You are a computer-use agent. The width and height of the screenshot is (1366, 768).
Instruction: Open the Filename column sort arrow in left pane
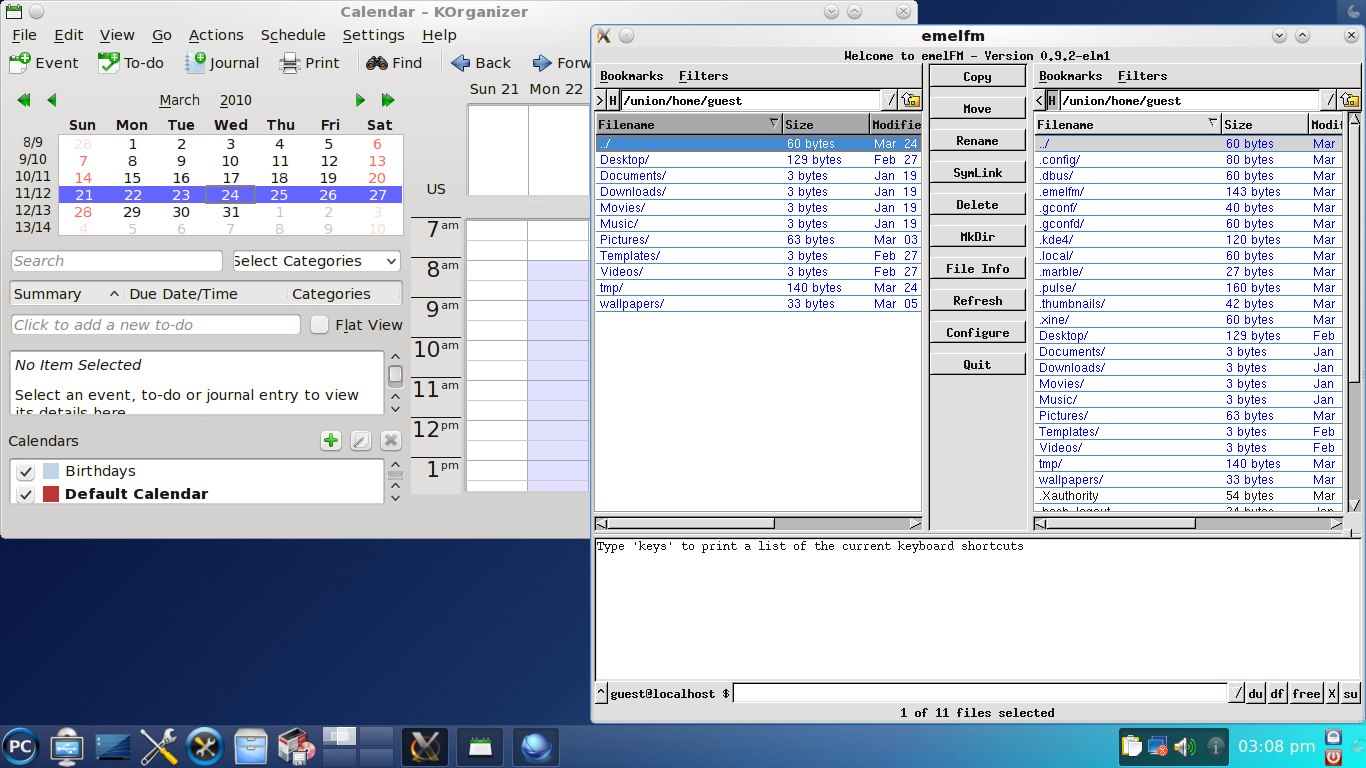(773, 124)
